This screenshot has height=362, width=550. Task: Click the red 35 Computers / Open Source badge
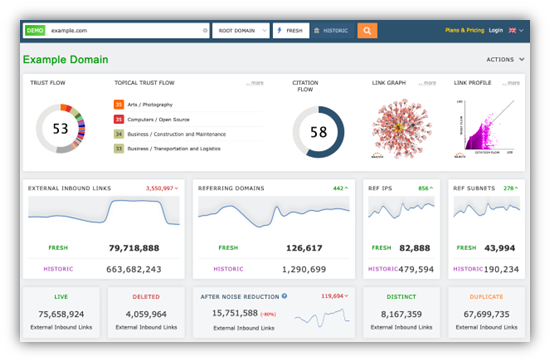(x=119, y=119)
